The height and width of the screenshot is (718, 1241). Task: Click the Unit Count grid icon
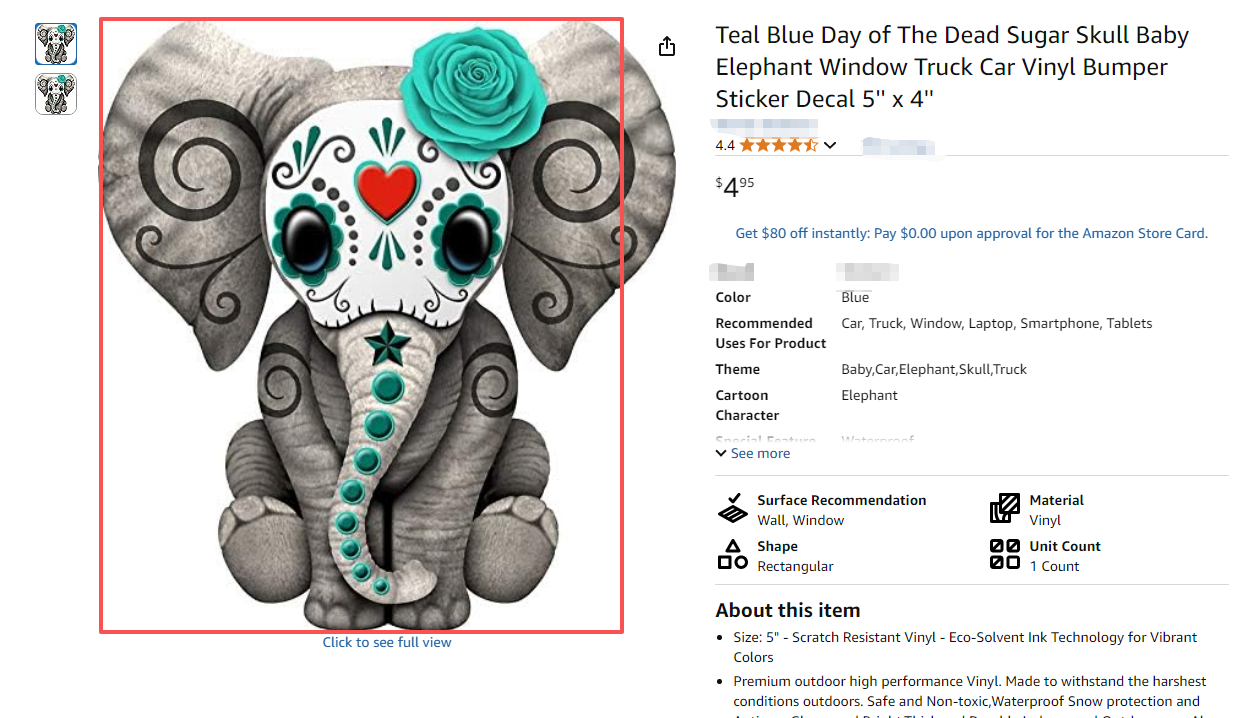click(x=1005, y=555)
